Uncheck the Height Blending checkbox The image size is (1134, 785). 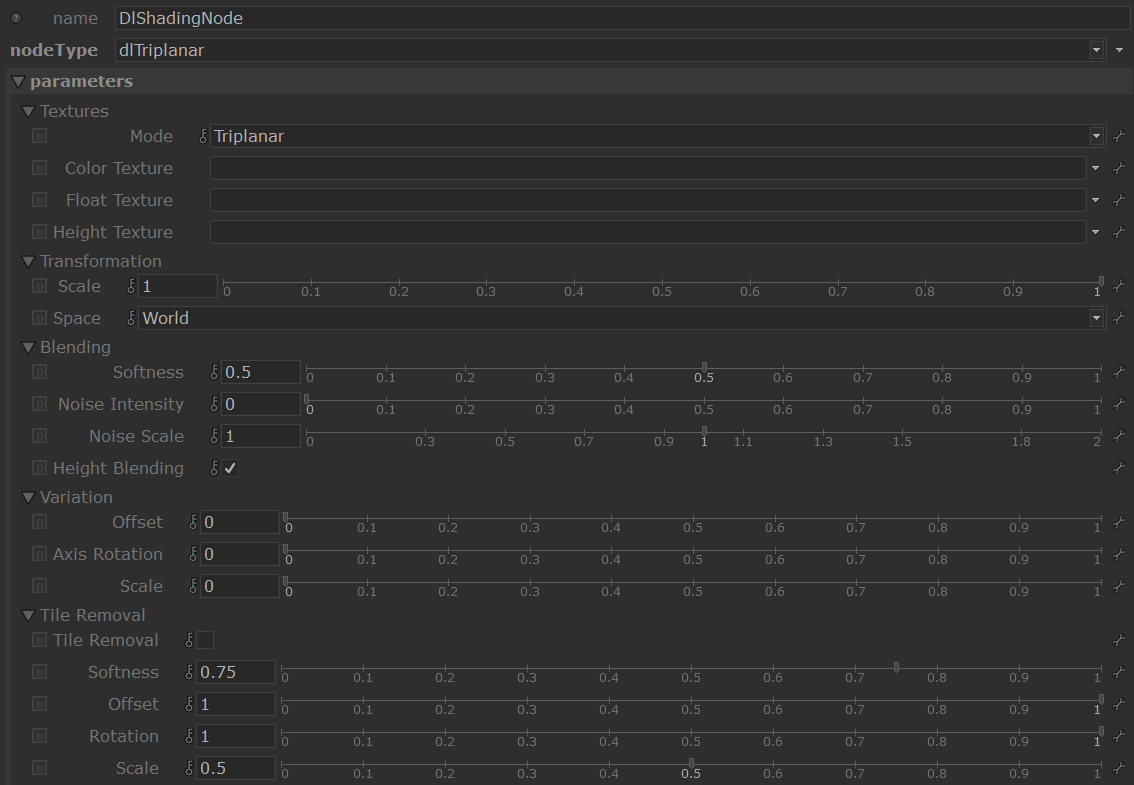pyautogui.click(x=230, y=468)
